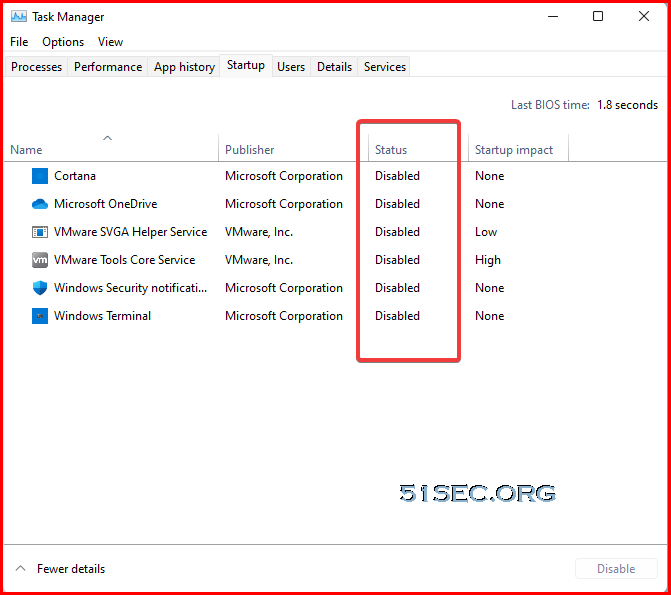
Task: Open the File menu
Action: click(x=19, y=42)
